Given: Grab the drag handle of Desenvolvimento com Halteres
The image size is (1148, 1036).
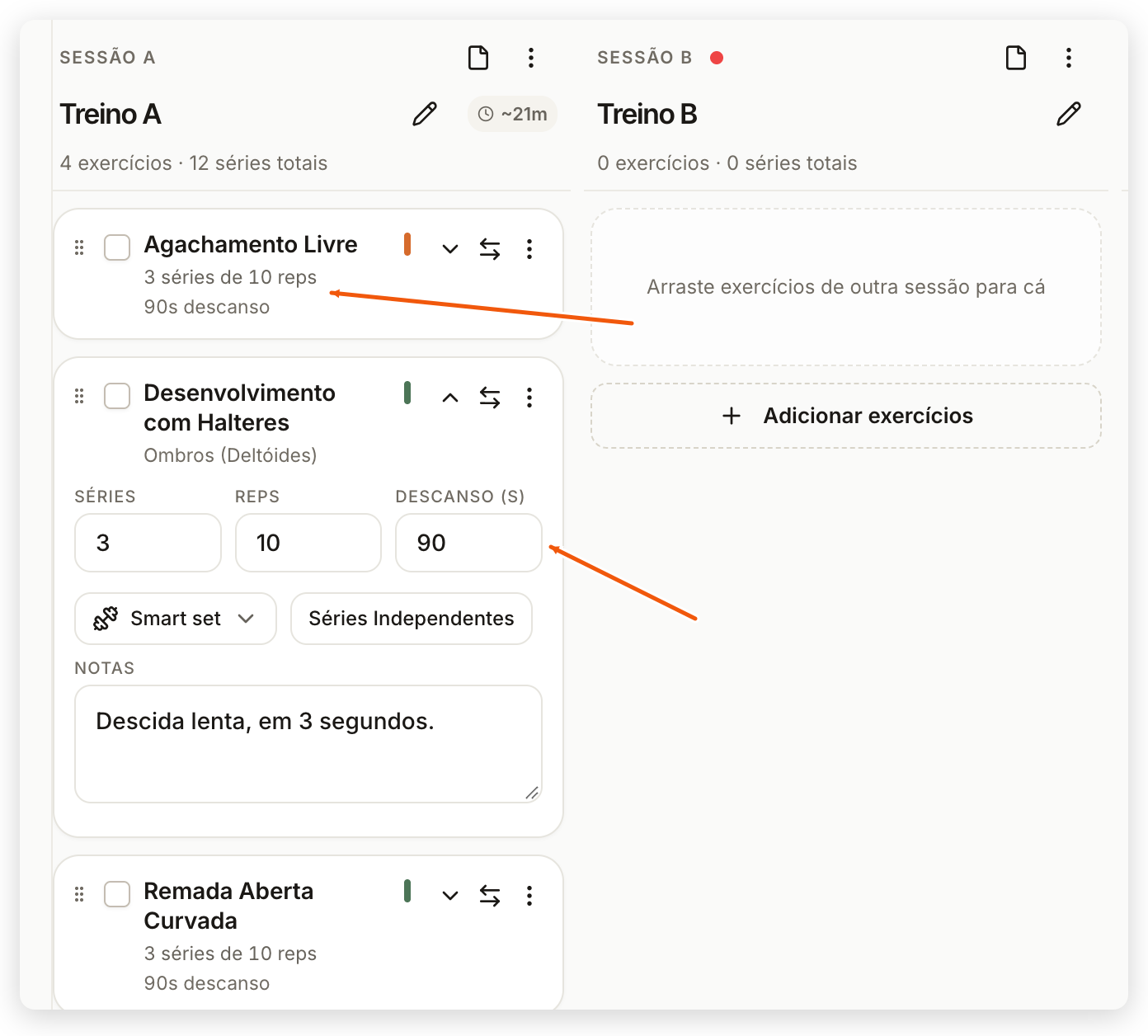Looking at the screenshot, I should (79, 396).
